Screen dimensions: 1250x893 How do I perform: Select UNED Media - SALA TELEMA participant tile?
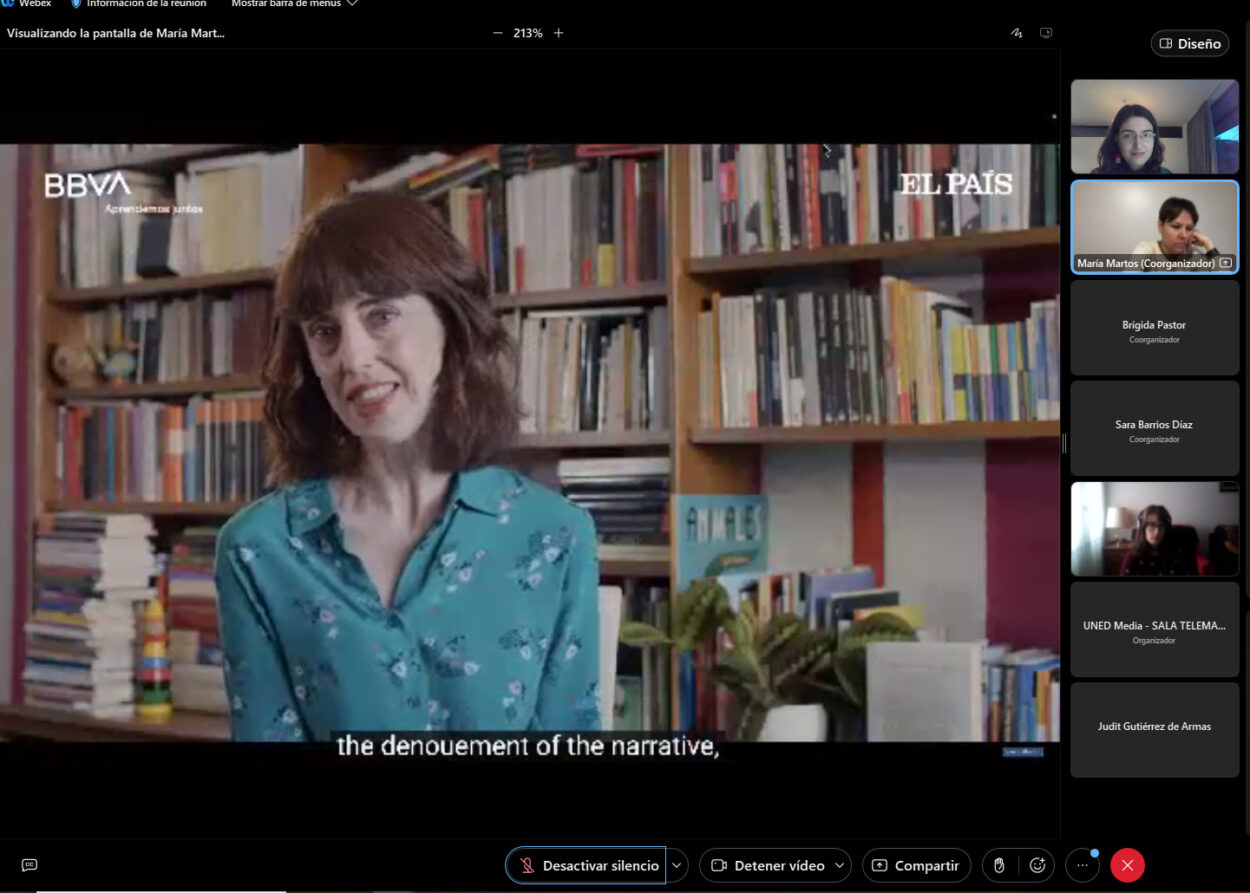pos(1155,629)
